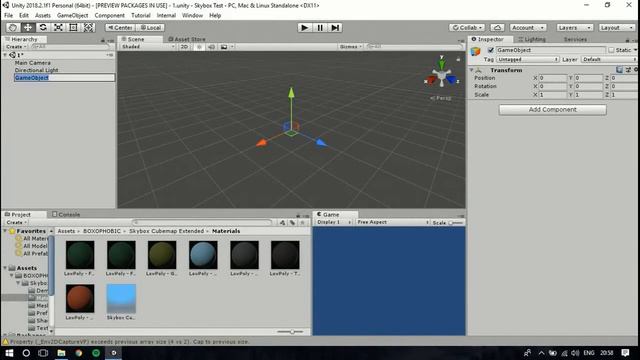This screenshot has width=640, height=360.
Task: Select the combined Transform tool
Action: (89, 27)
